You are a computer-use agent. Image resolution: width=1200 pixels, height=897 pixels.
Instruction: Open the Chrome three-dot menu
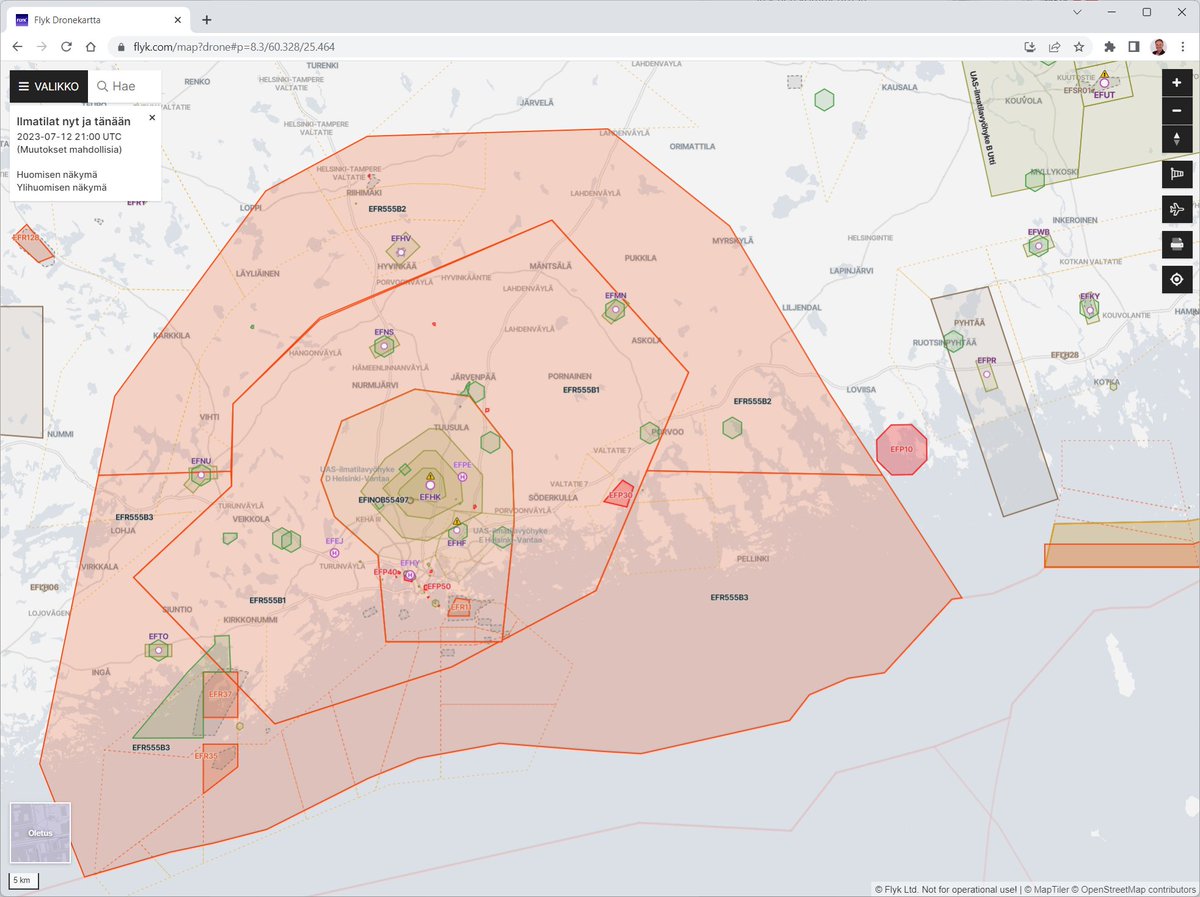tap(1182, 46)
